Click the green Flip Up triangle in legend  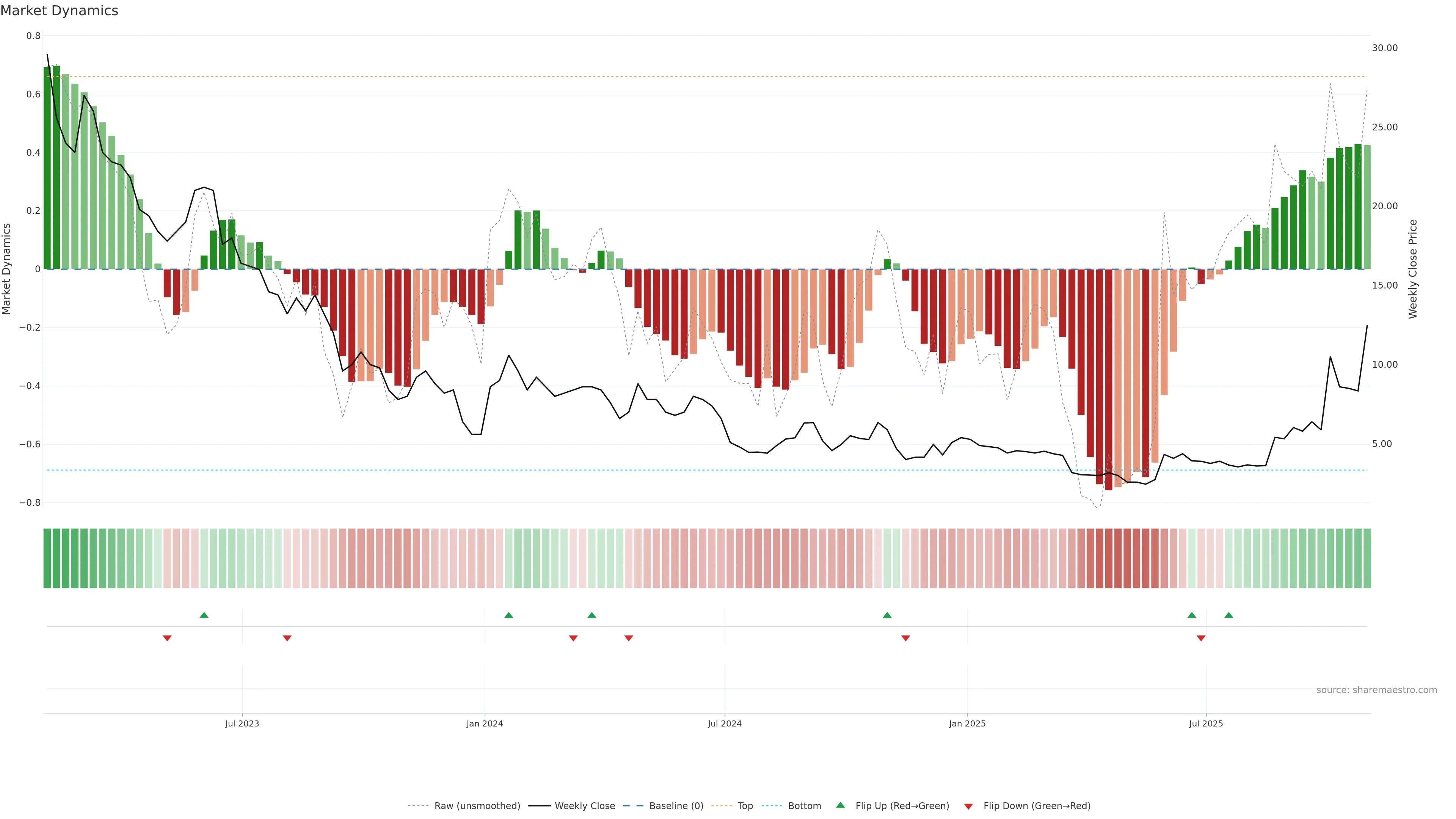[x=840, y=805]
